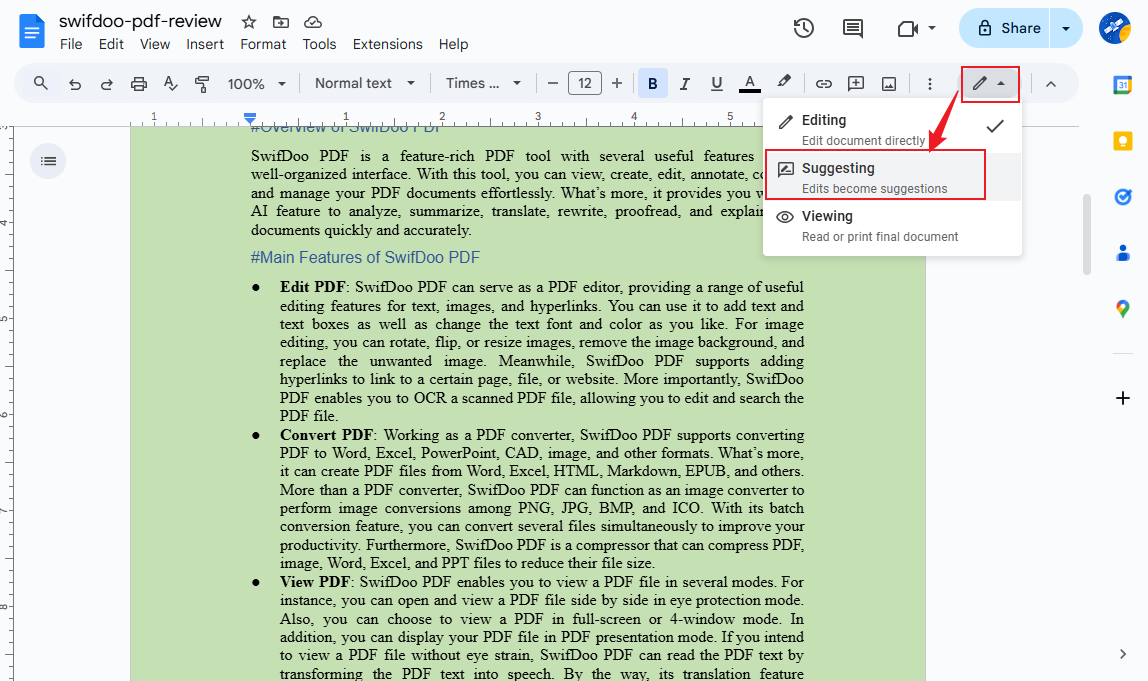Increase font size with plus
Image resolution: width=1148 pixels, height=681 pixels.
[616, 83]
